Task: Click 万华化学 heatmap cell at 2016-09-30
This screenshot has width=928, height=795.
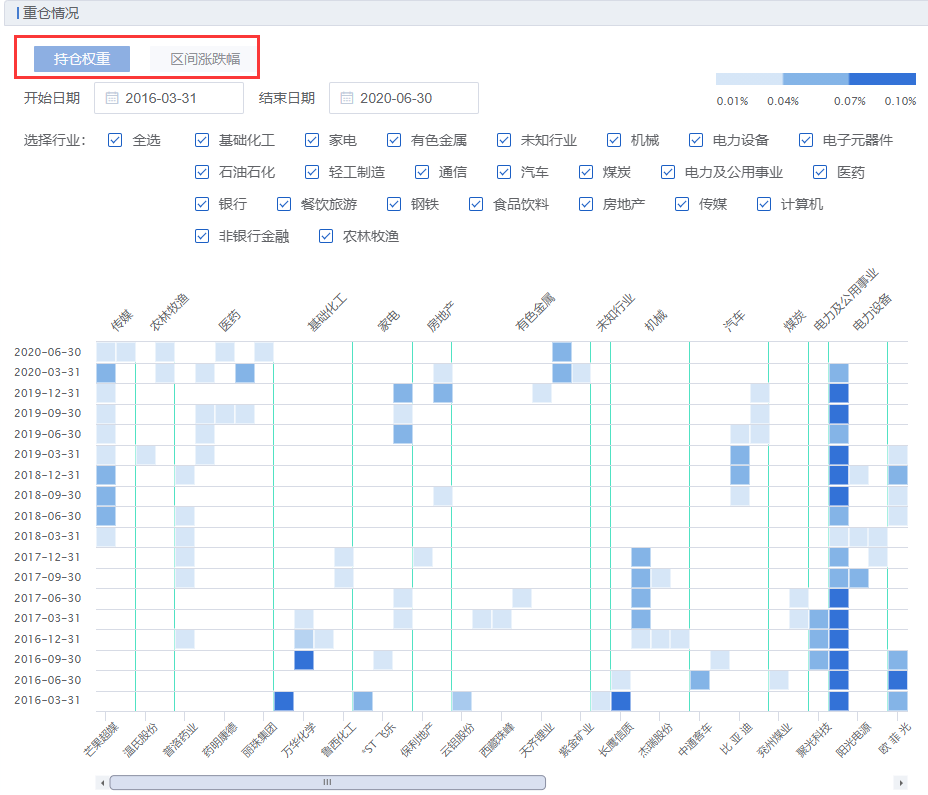Action: coord(304,660)
